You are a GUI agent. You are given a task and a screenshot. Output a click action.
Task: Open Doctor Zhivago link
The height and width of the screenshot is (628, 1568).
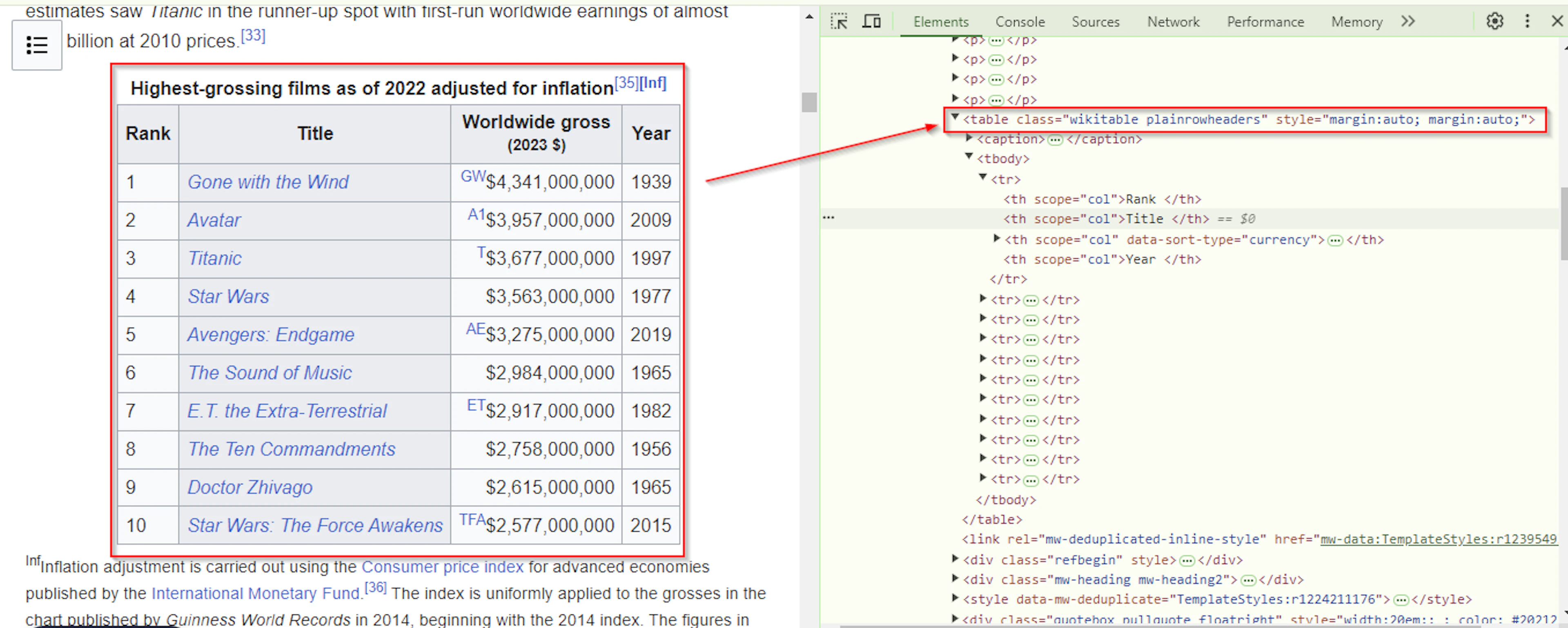point(249,488)
